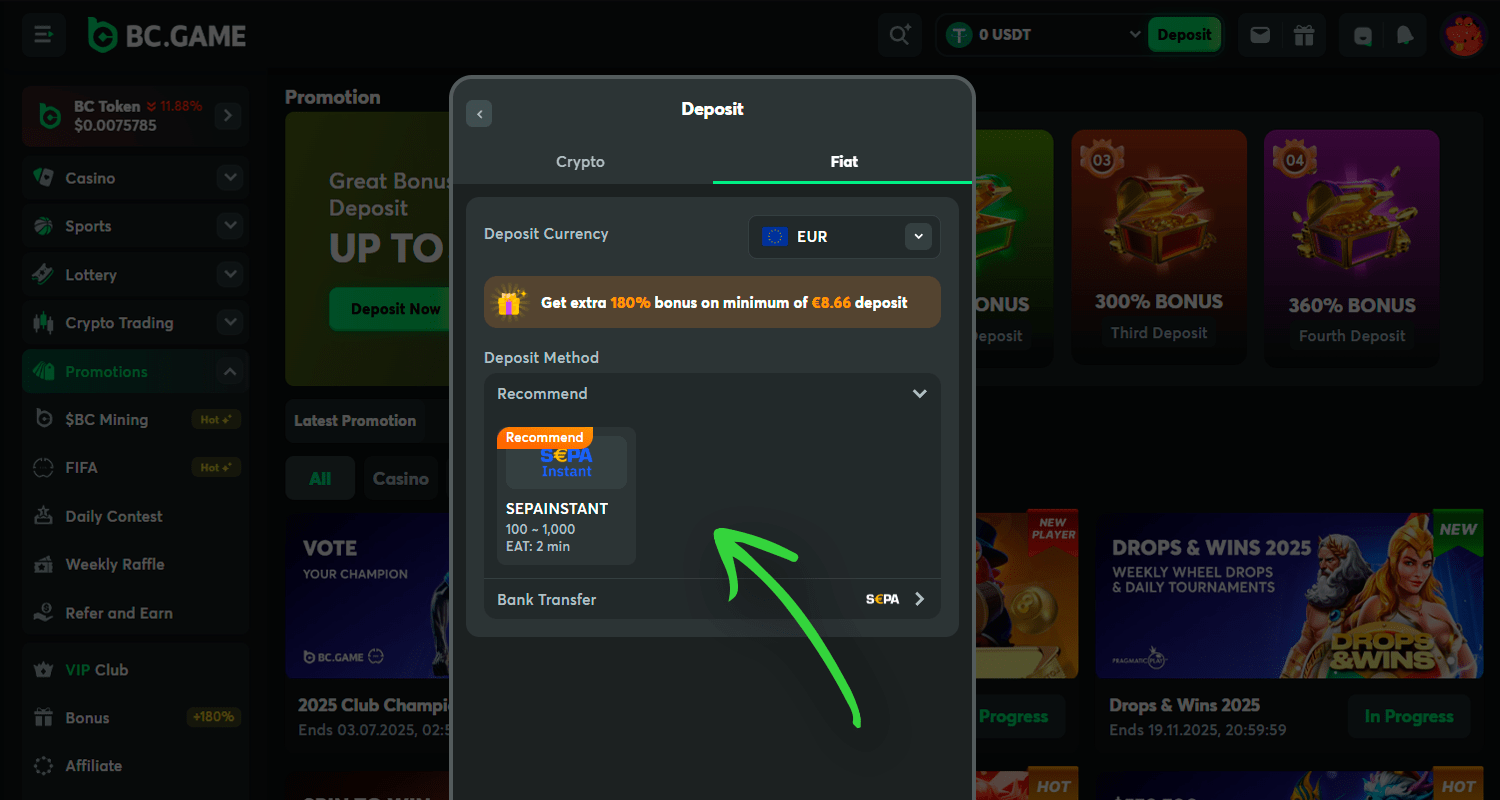
Task: Open the 360% BONUS Fourth Deposit card
Action: (x=1351, y=246)
